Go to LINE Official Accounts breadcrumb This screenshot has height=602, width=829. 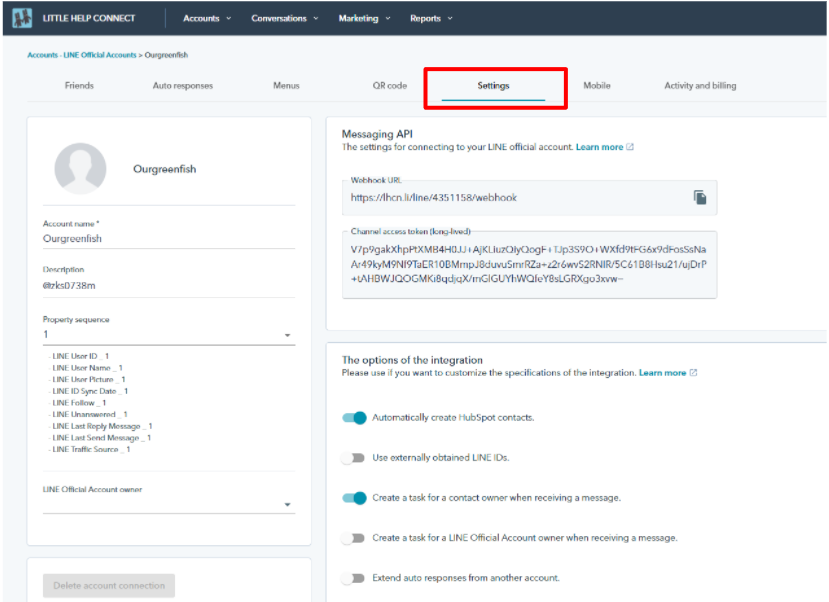pyautogui.click(x=100, y=55)
